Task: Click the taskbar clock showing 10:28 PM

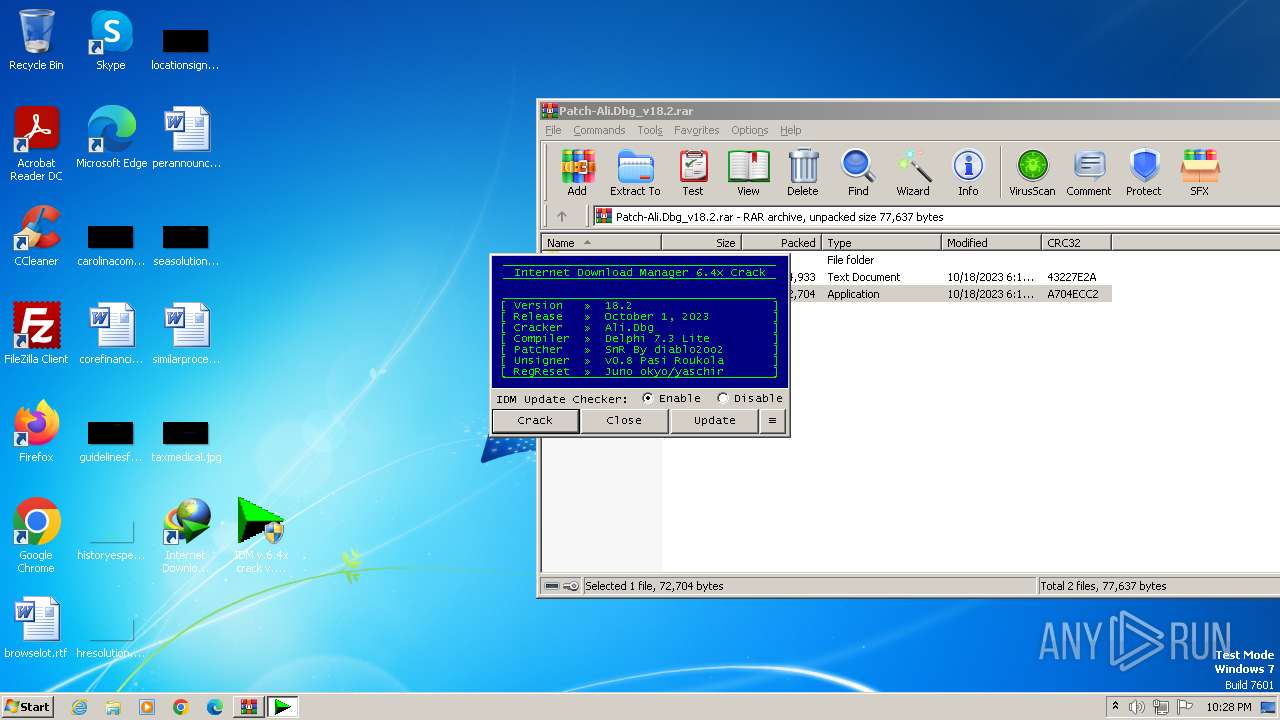Action: 1228,707
